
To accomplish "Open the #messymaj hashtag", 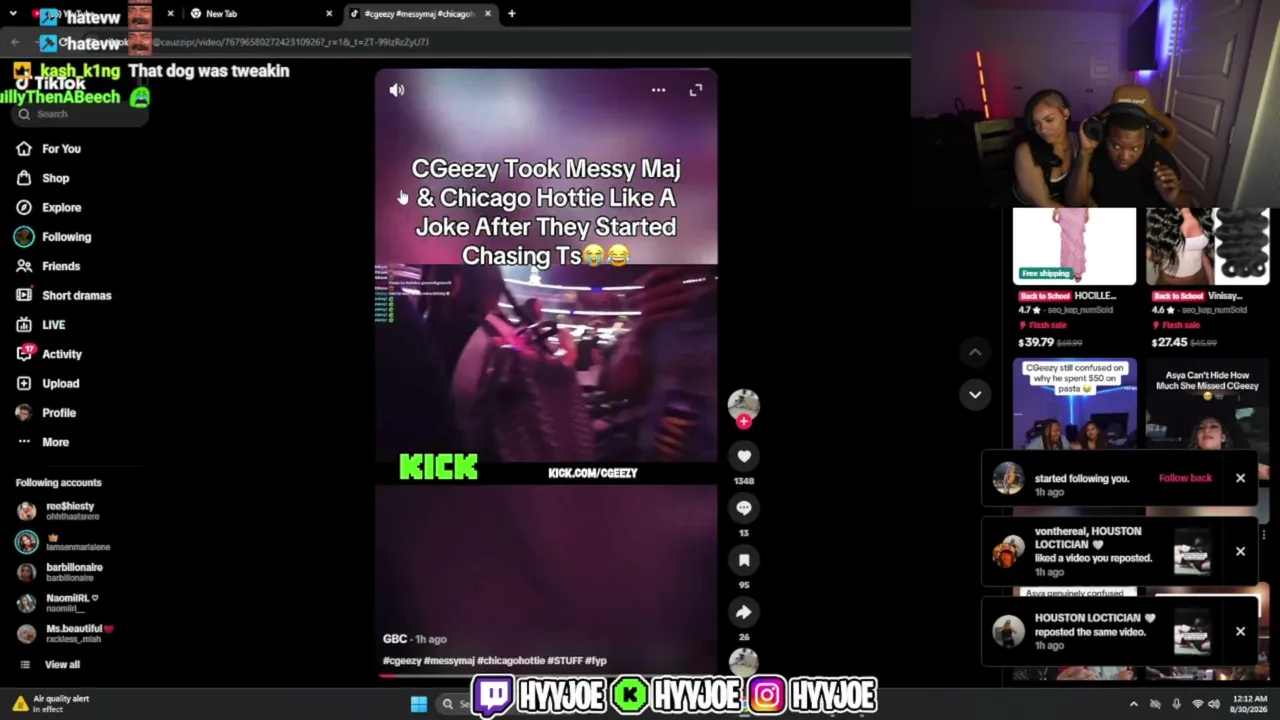I will click(x=449, y=661).
